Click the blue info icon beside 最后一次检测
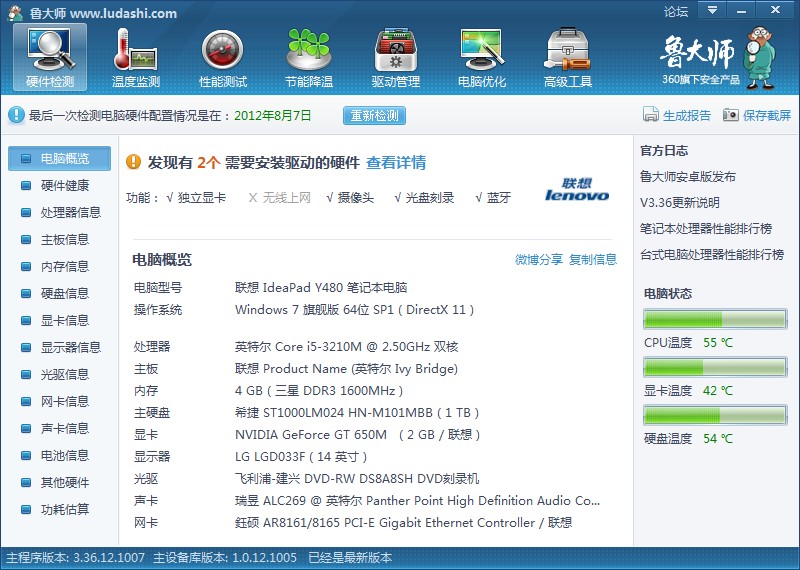Screen dimensions: 800x570 point(16,115)
